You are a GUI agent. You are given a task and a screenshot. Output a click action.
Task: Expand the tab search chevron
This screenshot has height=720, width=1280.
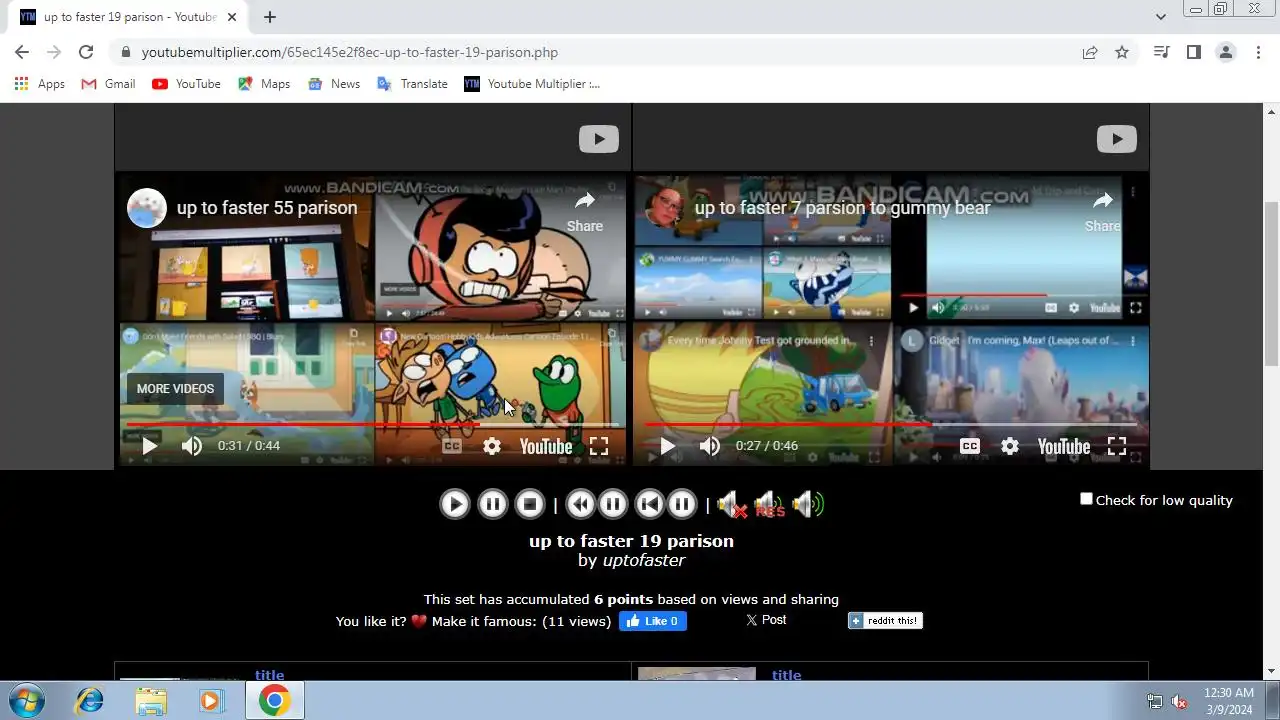[1160, 17]
